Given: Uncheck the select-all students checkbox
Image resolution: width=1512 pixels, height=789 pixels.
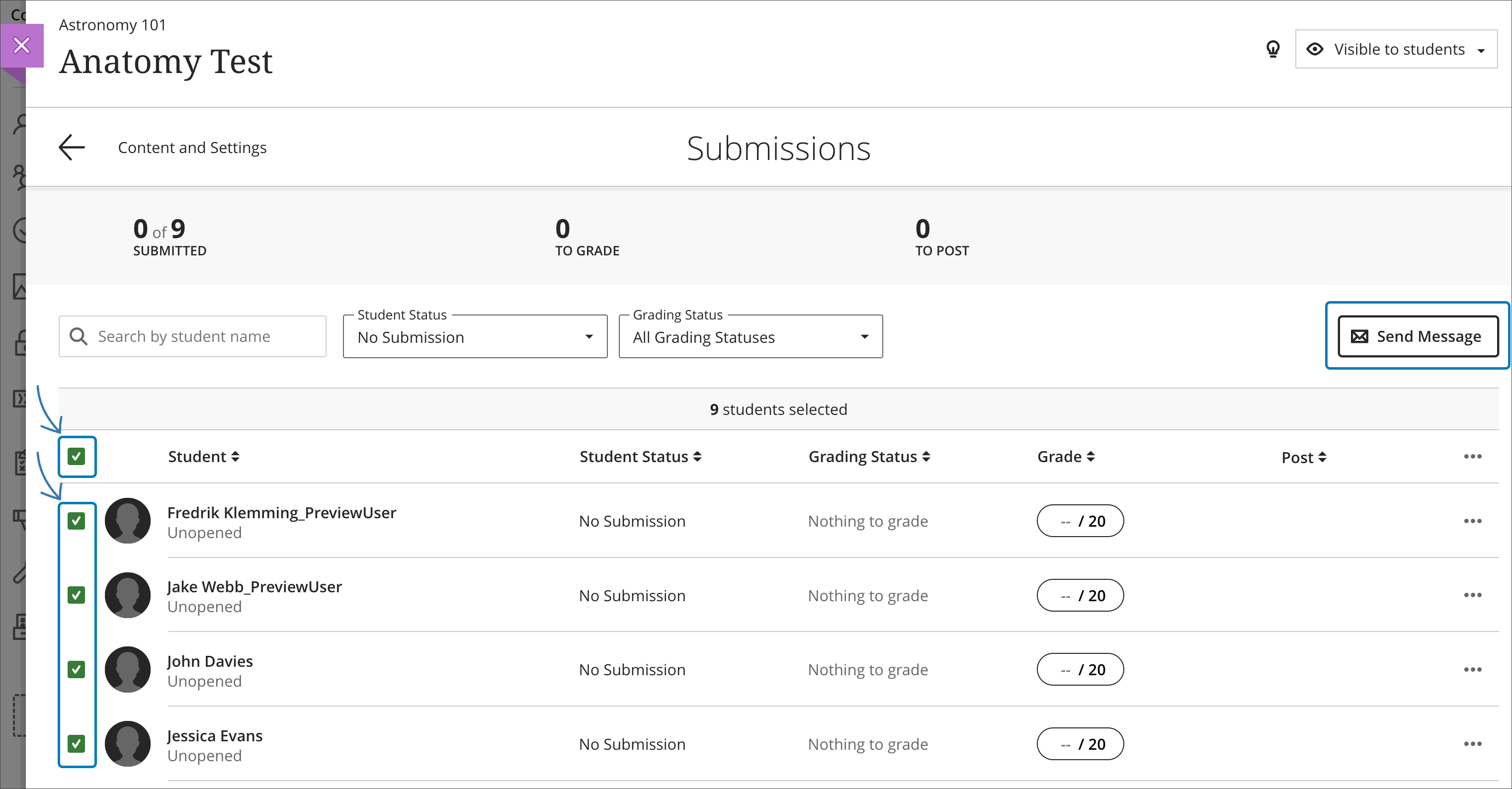Looking at the screenshot, I should pos(77,457).
